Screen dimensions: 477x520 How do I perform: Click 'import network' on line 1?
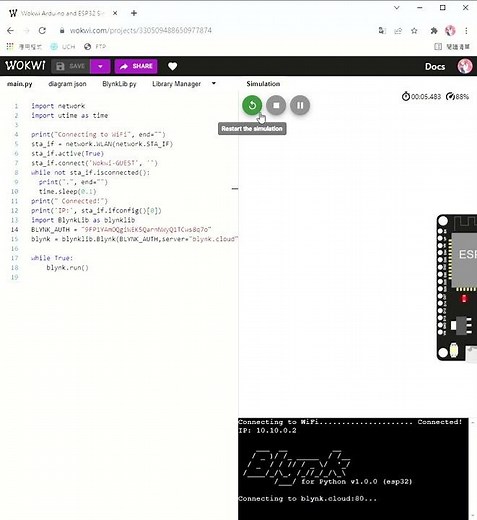58,106
